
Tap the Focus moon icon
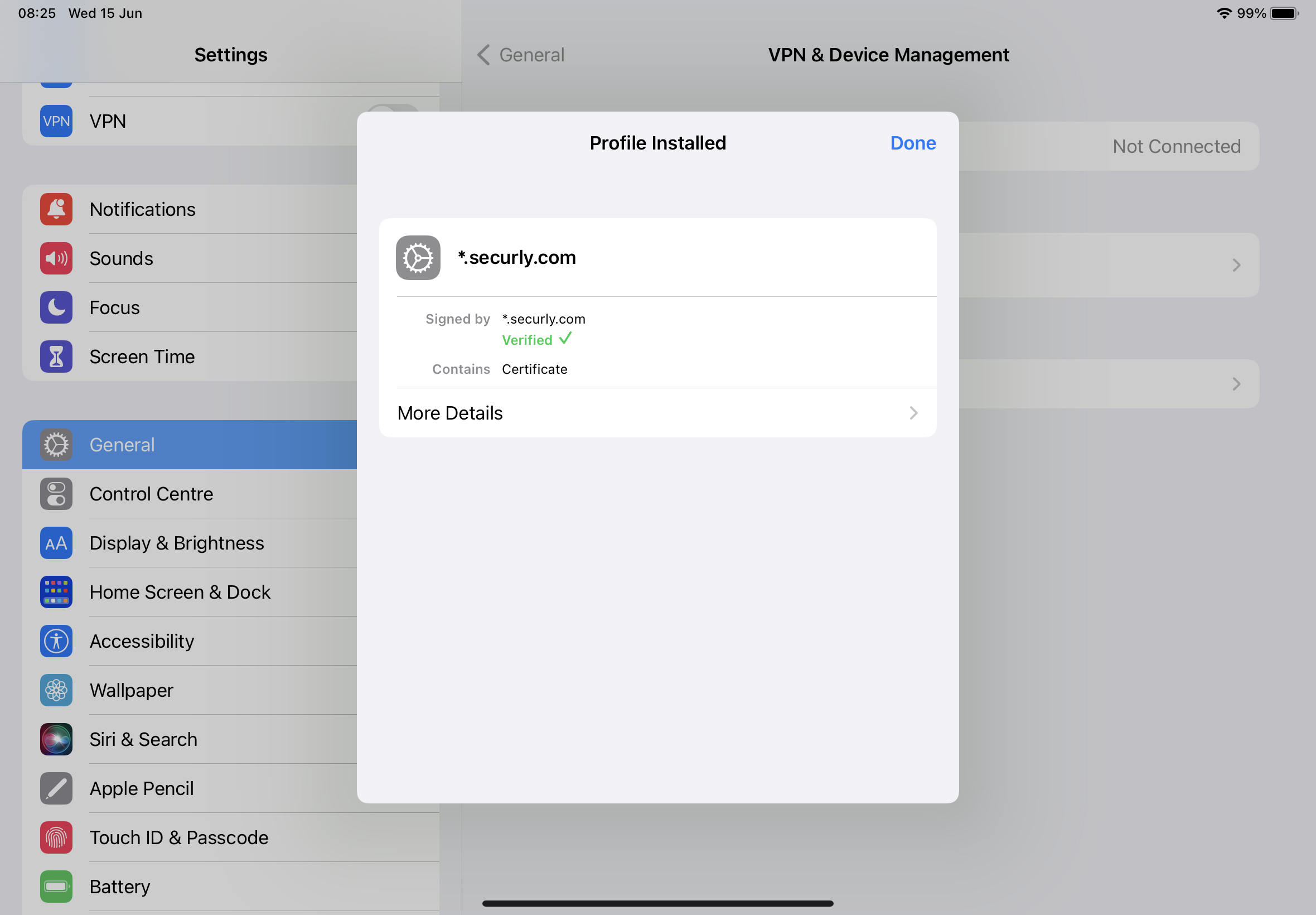point(56,308)
